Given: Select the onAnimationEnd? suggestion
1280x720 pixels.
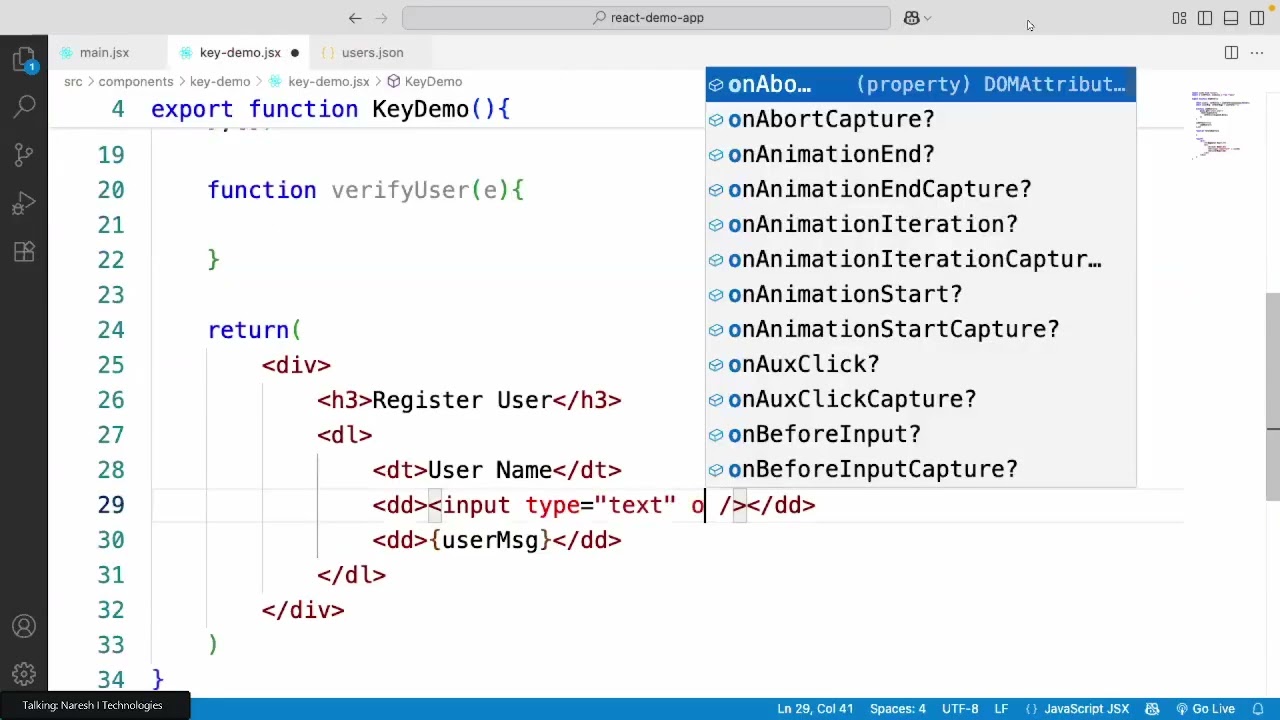Looking at the screenshot, I should click(x=921, y=154).
